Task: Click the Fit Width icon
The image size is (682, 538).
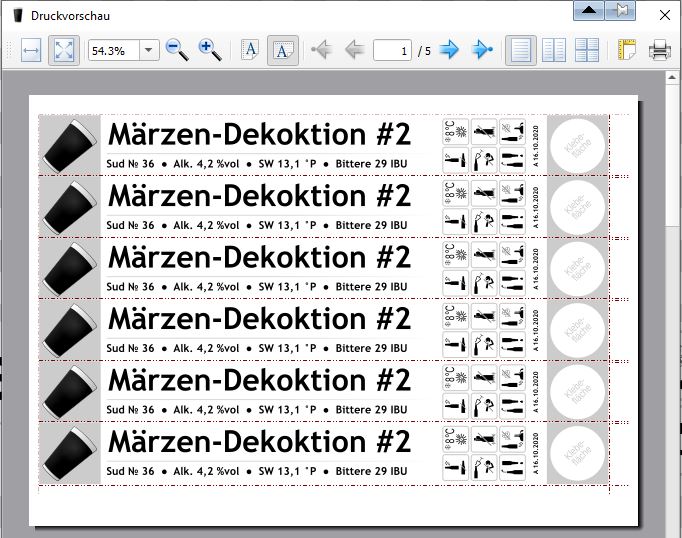Action: coord(31,50)
